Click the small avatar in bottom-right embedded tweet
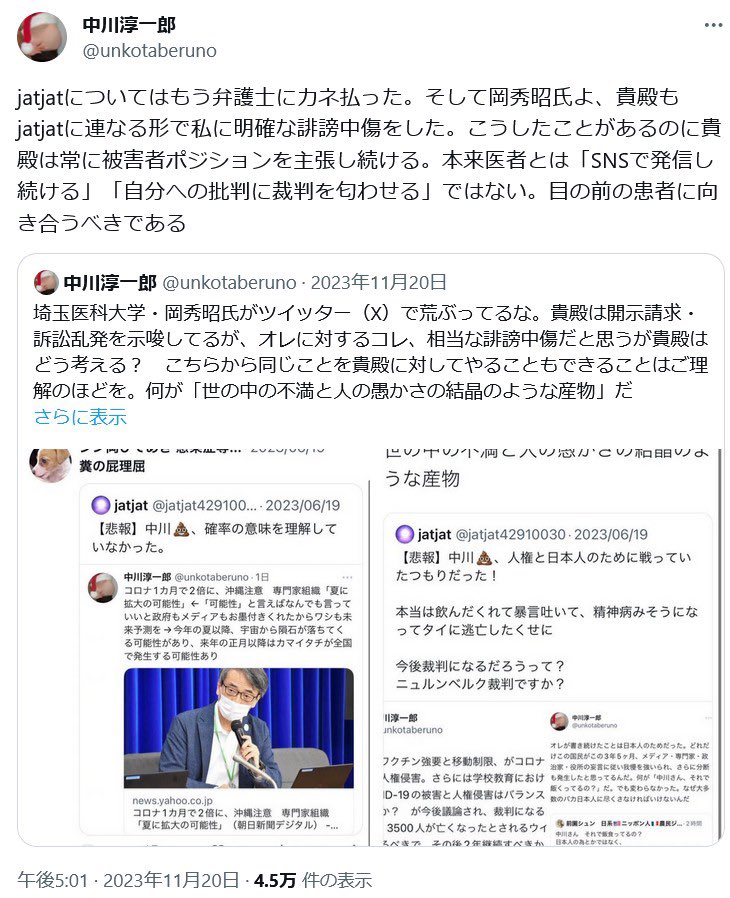Image resolution: width=730 pixels, height=898 pixels. 559,721
